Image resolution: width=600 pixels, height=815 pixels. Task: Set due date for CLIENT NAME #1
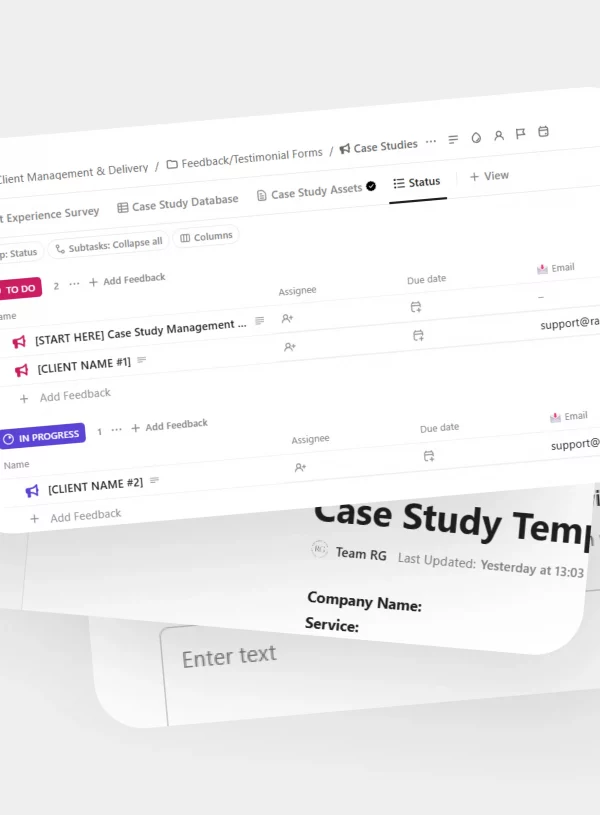pyautogui.click(x=418, y=336)
